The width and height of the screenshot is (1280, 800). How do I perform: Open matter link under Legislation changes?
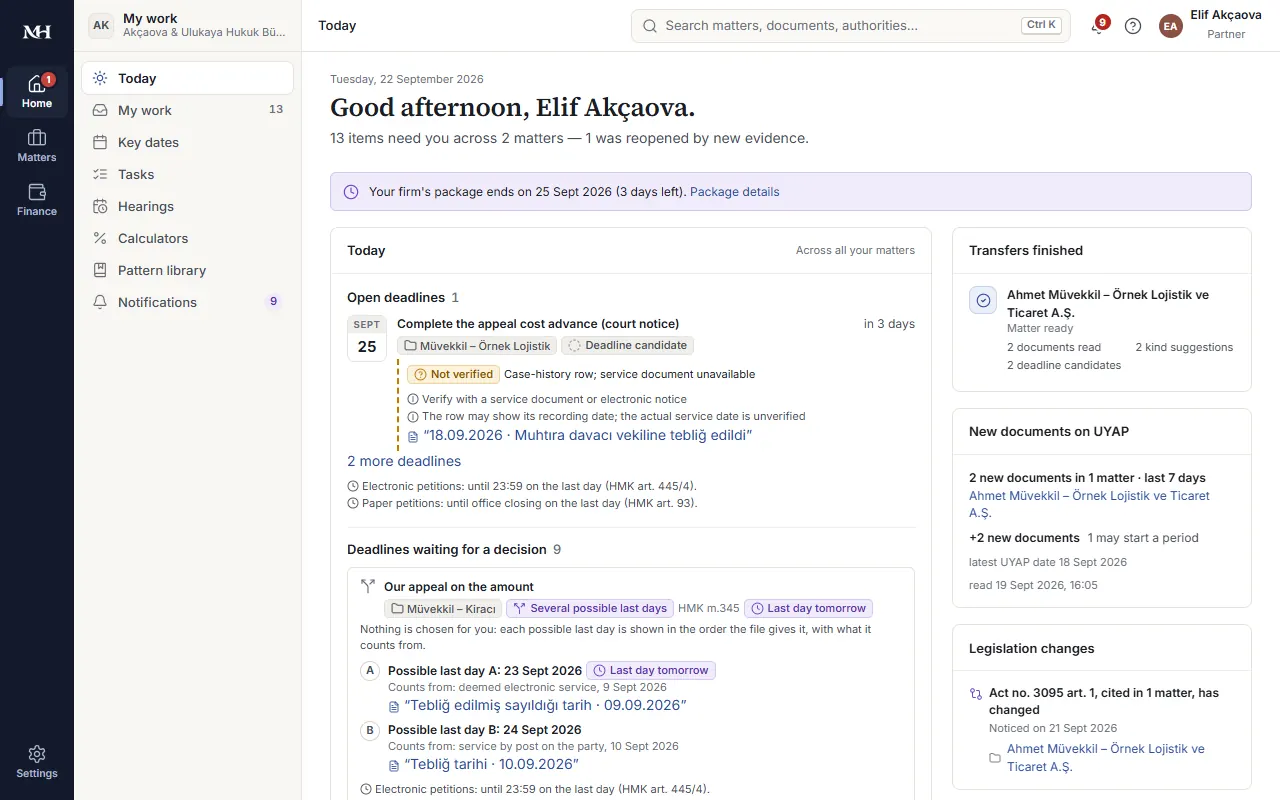(1106, 757)
